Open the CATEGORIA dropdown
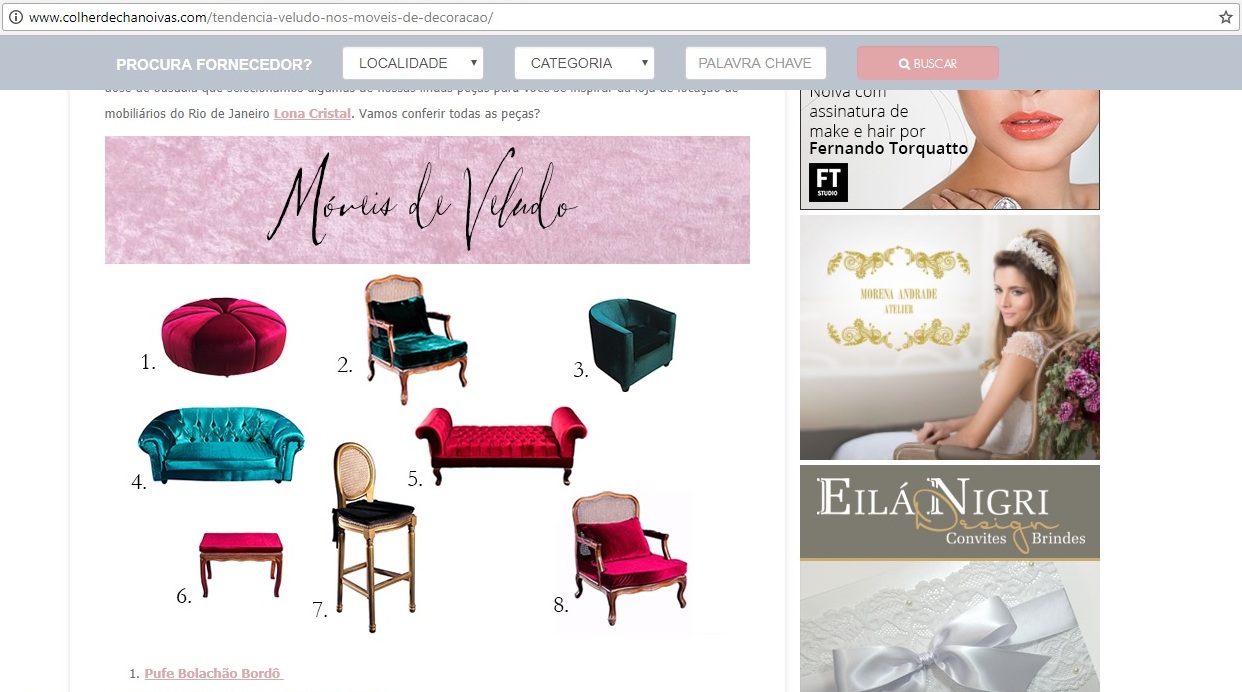The height and width of the screenshot is (692, 1242). point(585,63)
